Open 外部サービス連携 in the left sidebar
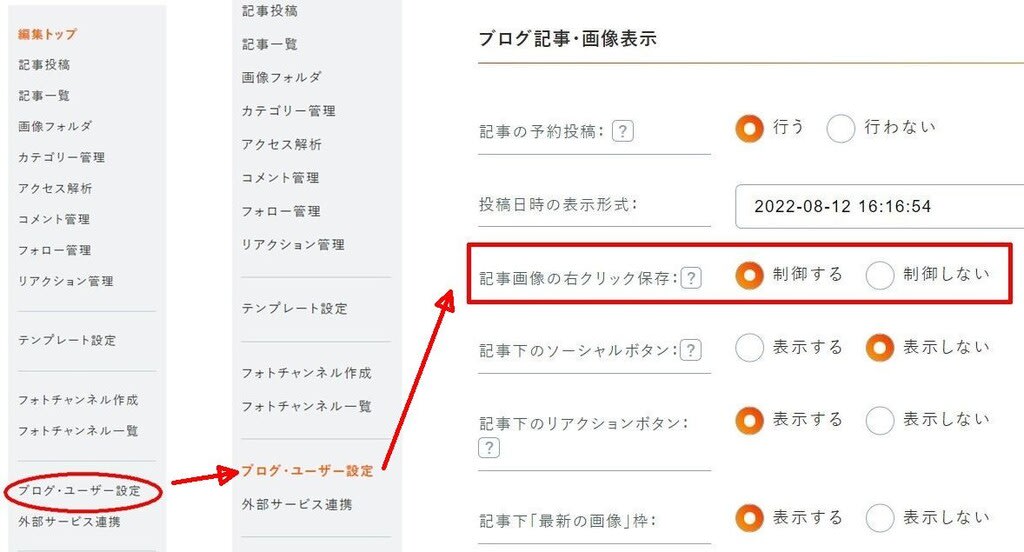Screen dimensions: 1024x552 pyautogui.click(x=69, y=521)
